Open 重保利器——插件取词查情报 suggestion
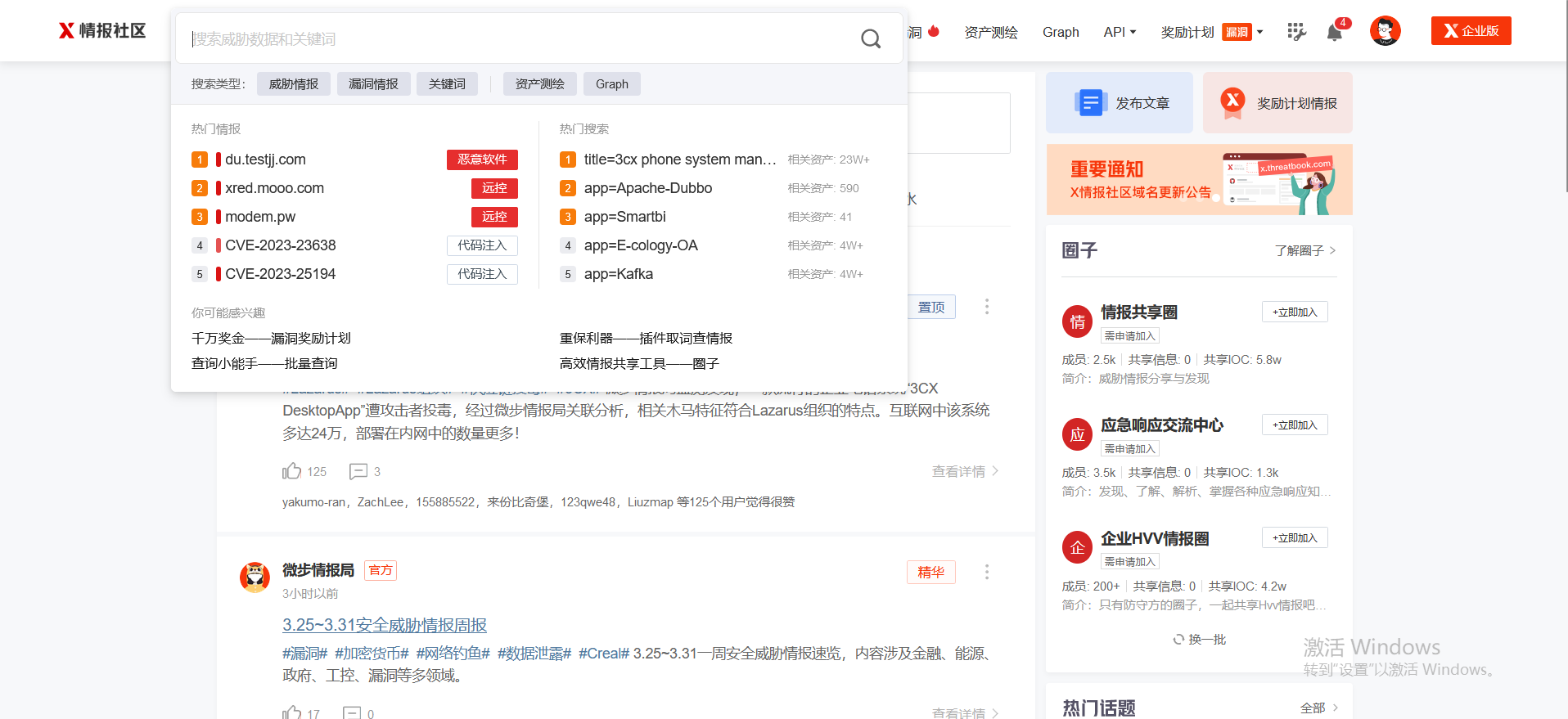Image resolution: width=1568 pixels, height=719 pixels. tap(646, 338)
